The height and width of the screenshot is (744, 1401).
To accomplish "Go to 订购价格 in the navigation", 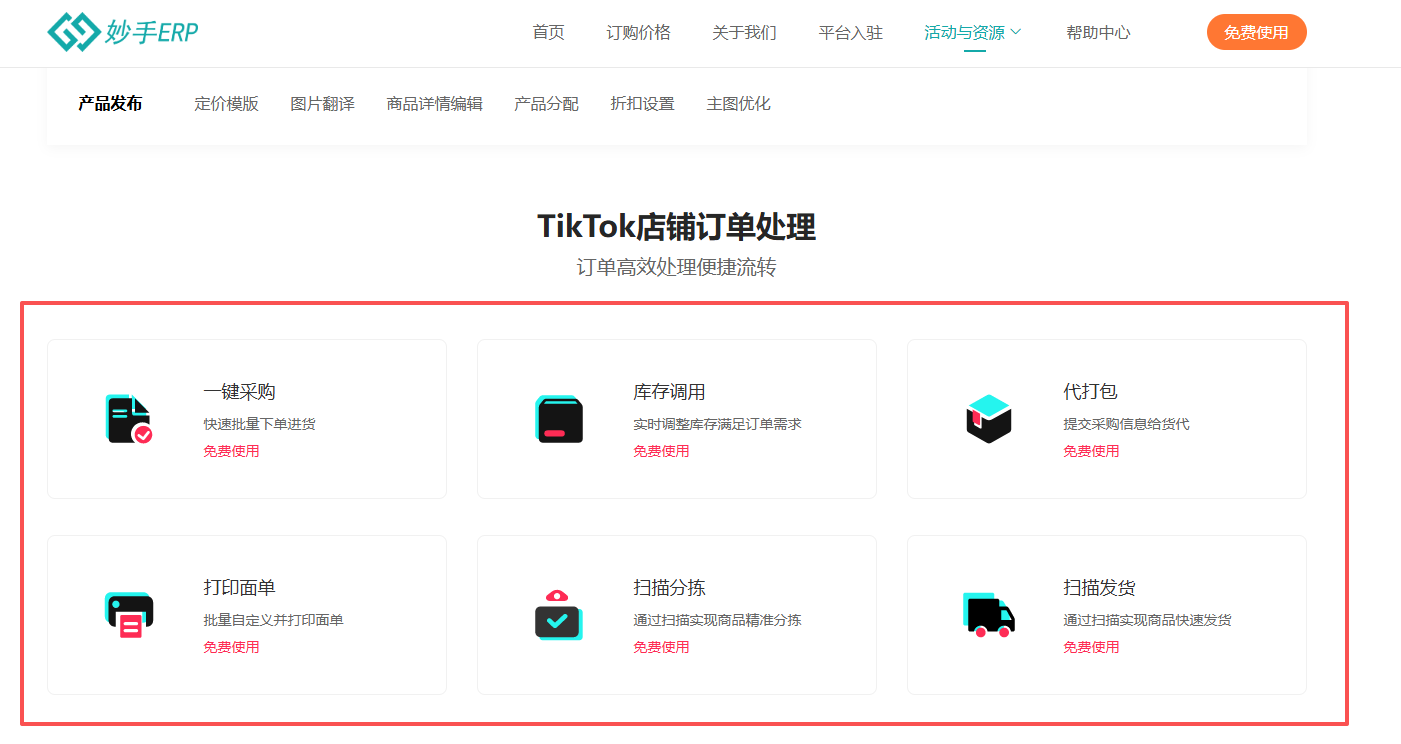I will pyautogui.click(x=639, y=32).
